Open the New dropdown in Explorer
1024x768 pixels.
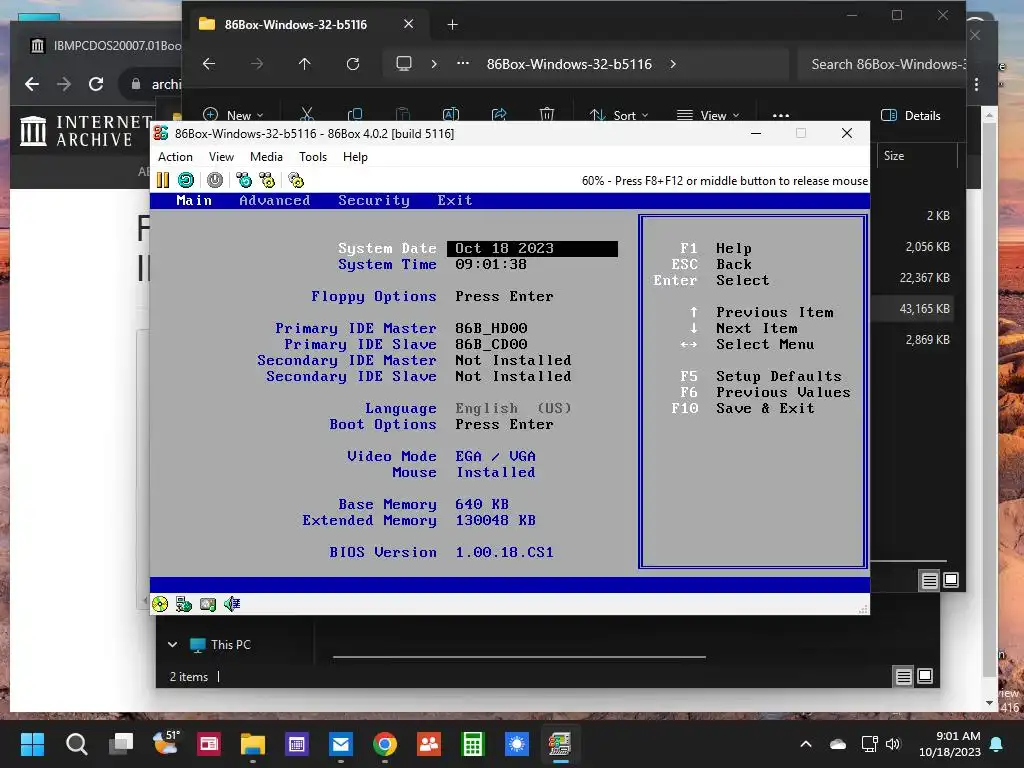[x=233, y=115]
